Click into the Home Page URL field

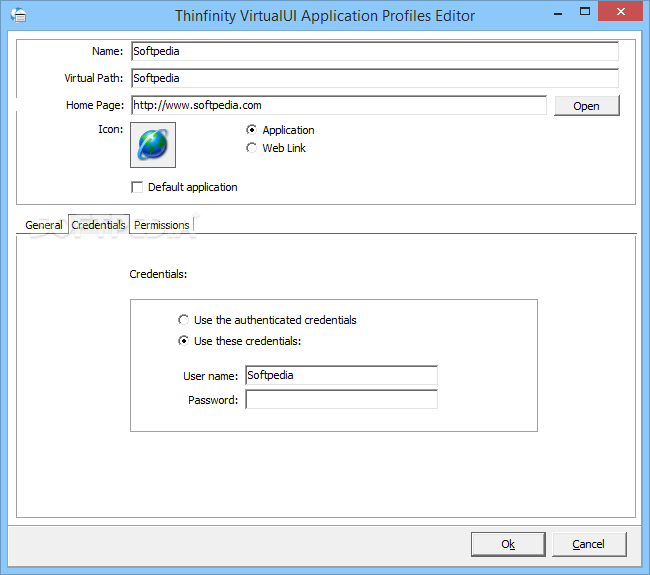[339, 105]
